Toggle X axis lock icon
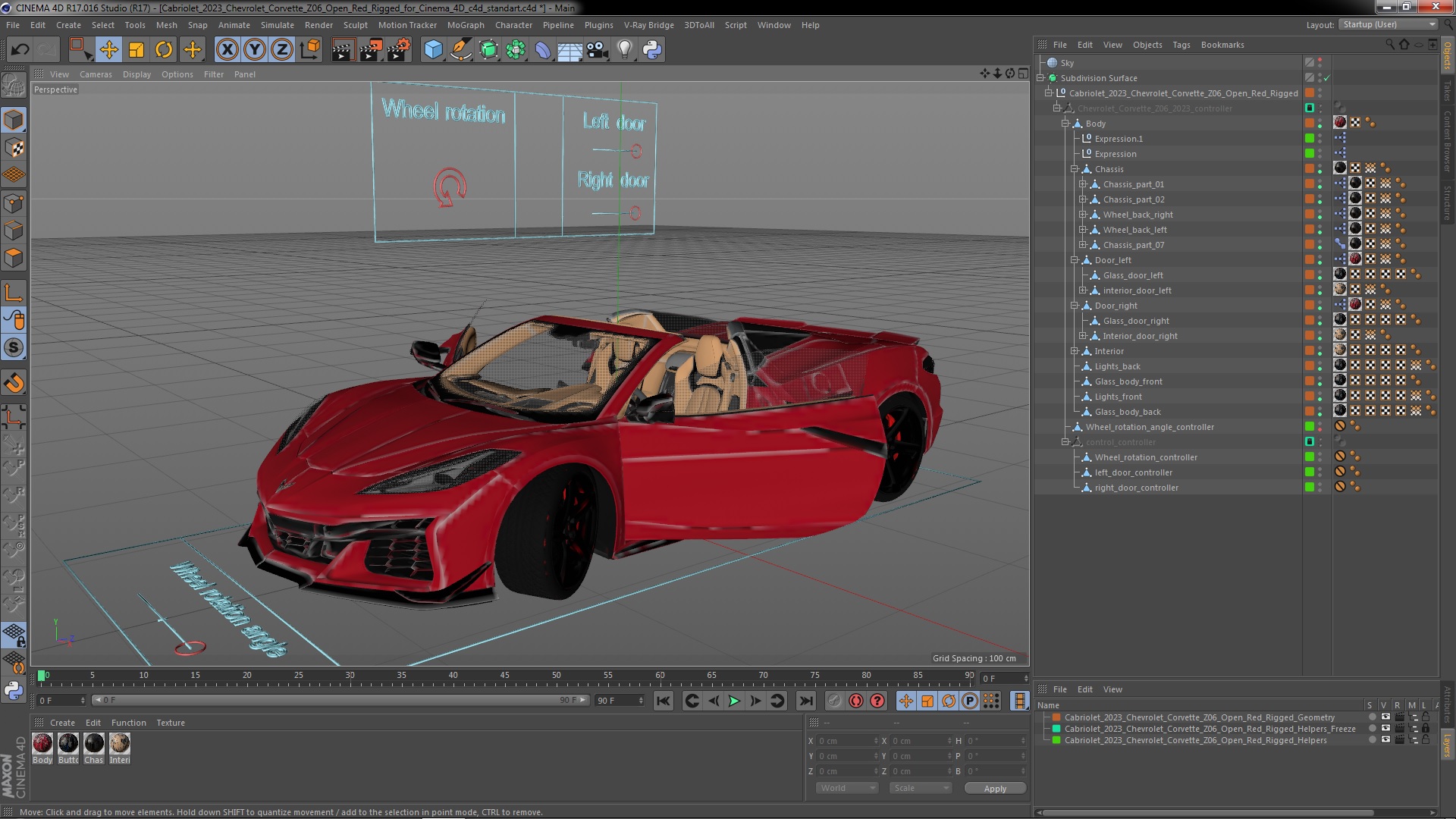 coord(227,50)
